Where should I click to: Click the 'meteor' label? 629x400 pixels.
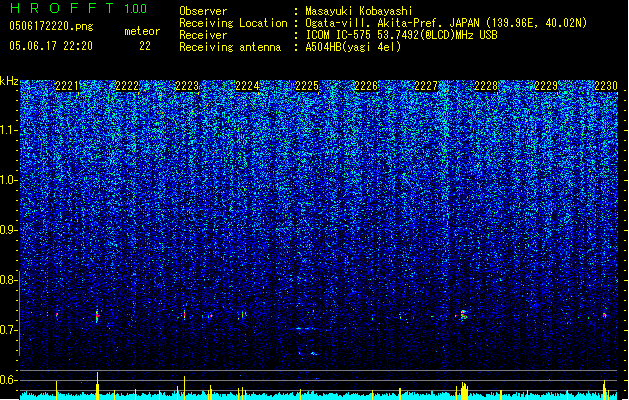(142, 31)
